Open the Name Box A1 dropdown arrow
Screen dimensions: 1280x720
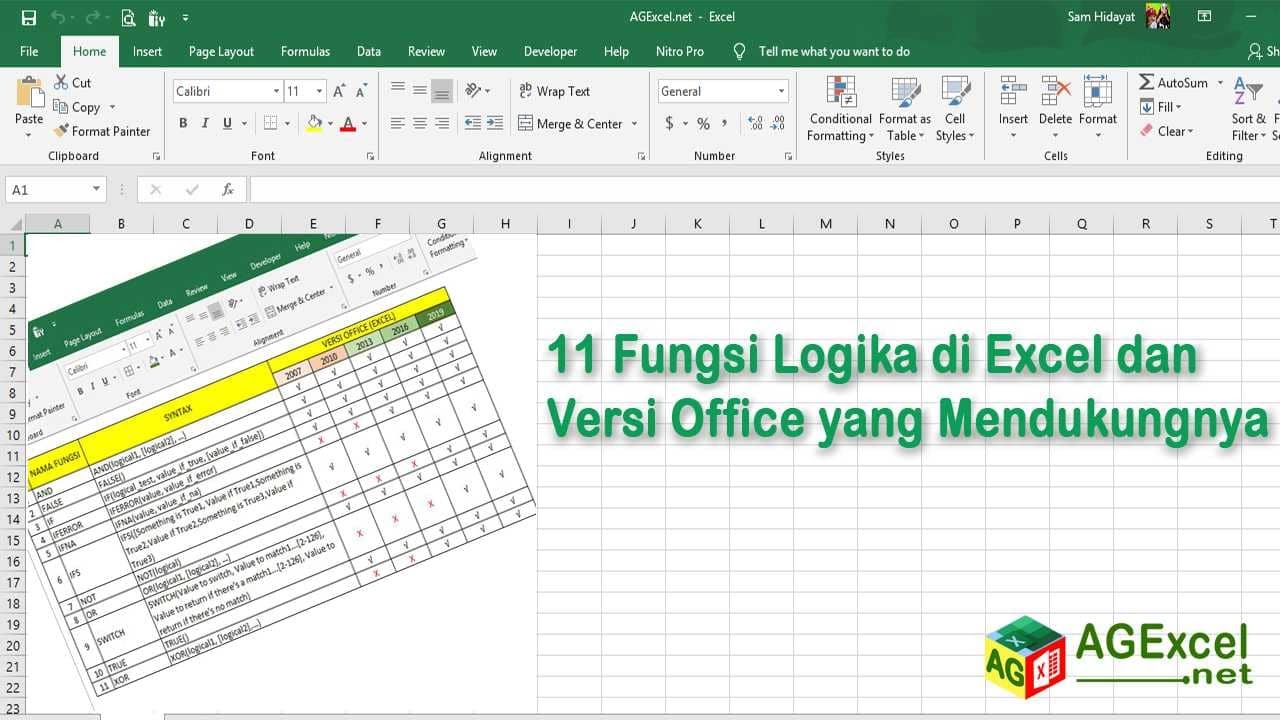tap(96, 189)
